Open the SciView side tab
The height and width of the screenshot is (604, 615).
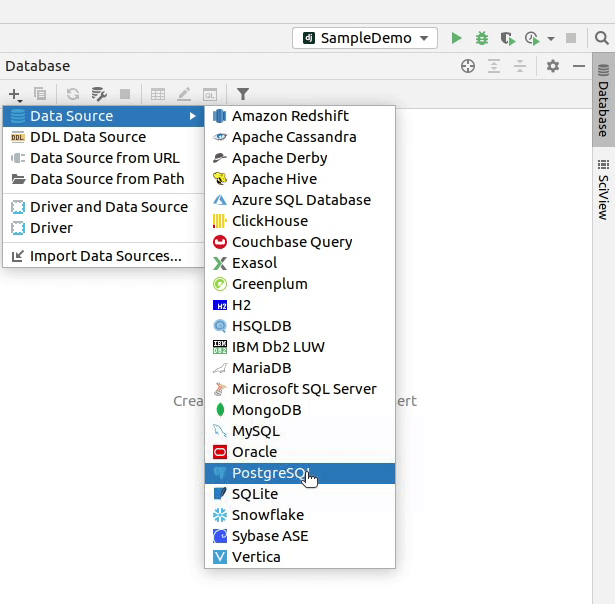coord(603,189)
